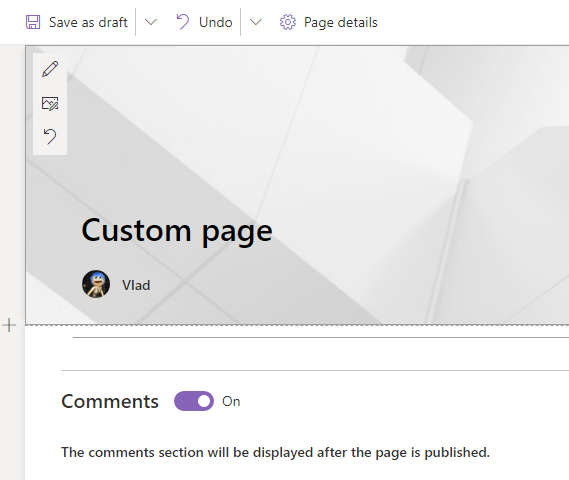Click the Custom page title text field
The image size is (569, 480).
[x=177, y=231]
